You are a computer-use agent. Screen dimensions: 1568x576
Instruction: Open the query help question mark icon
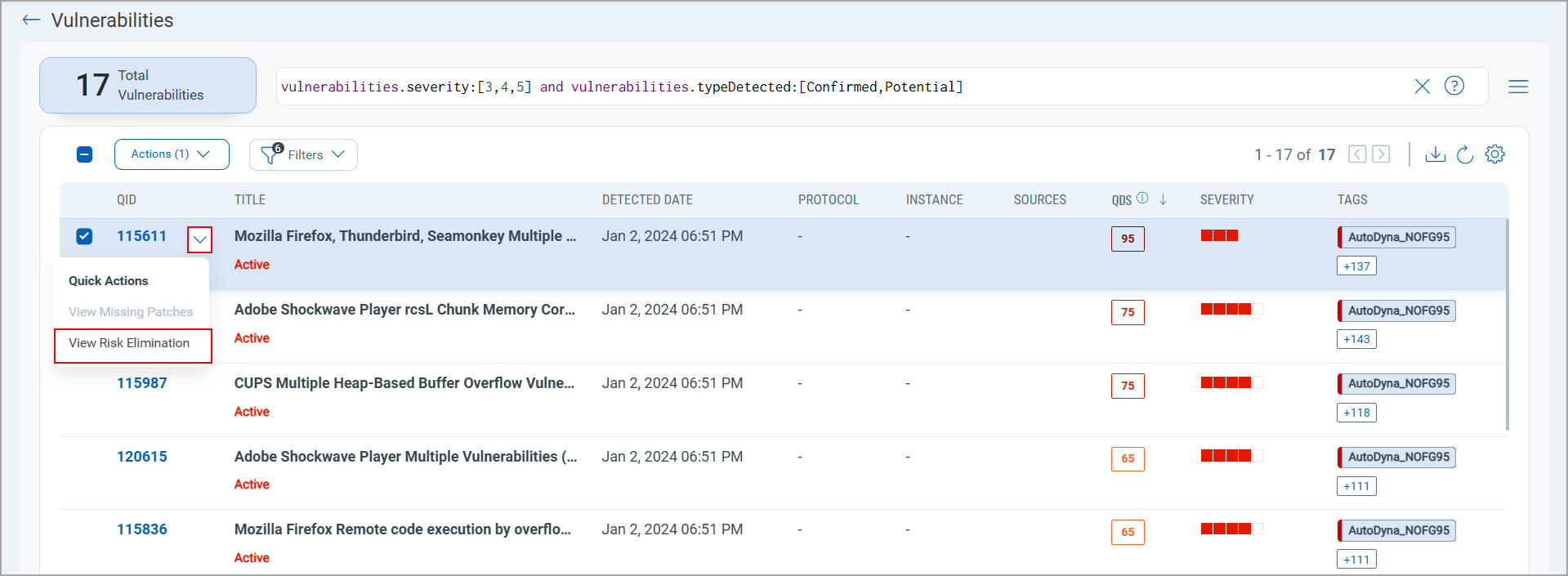(1454, 86)
